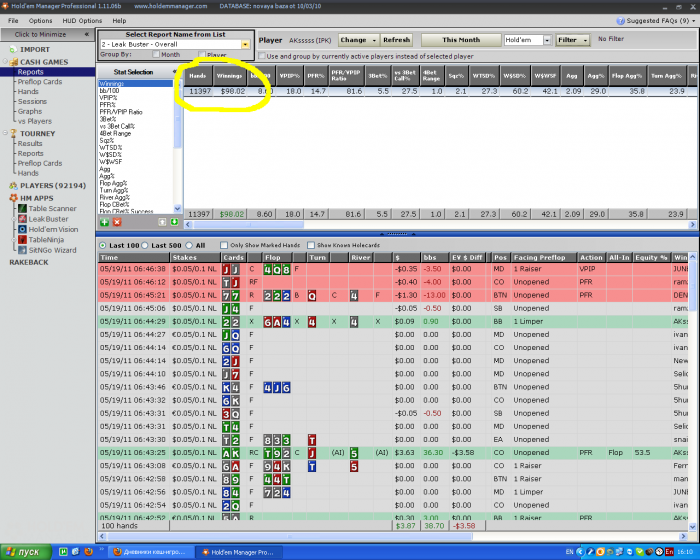Screen dimensions: 700x560
Task: Click stats grid horizontal scrollbar thumb
Action: [248, 225]
